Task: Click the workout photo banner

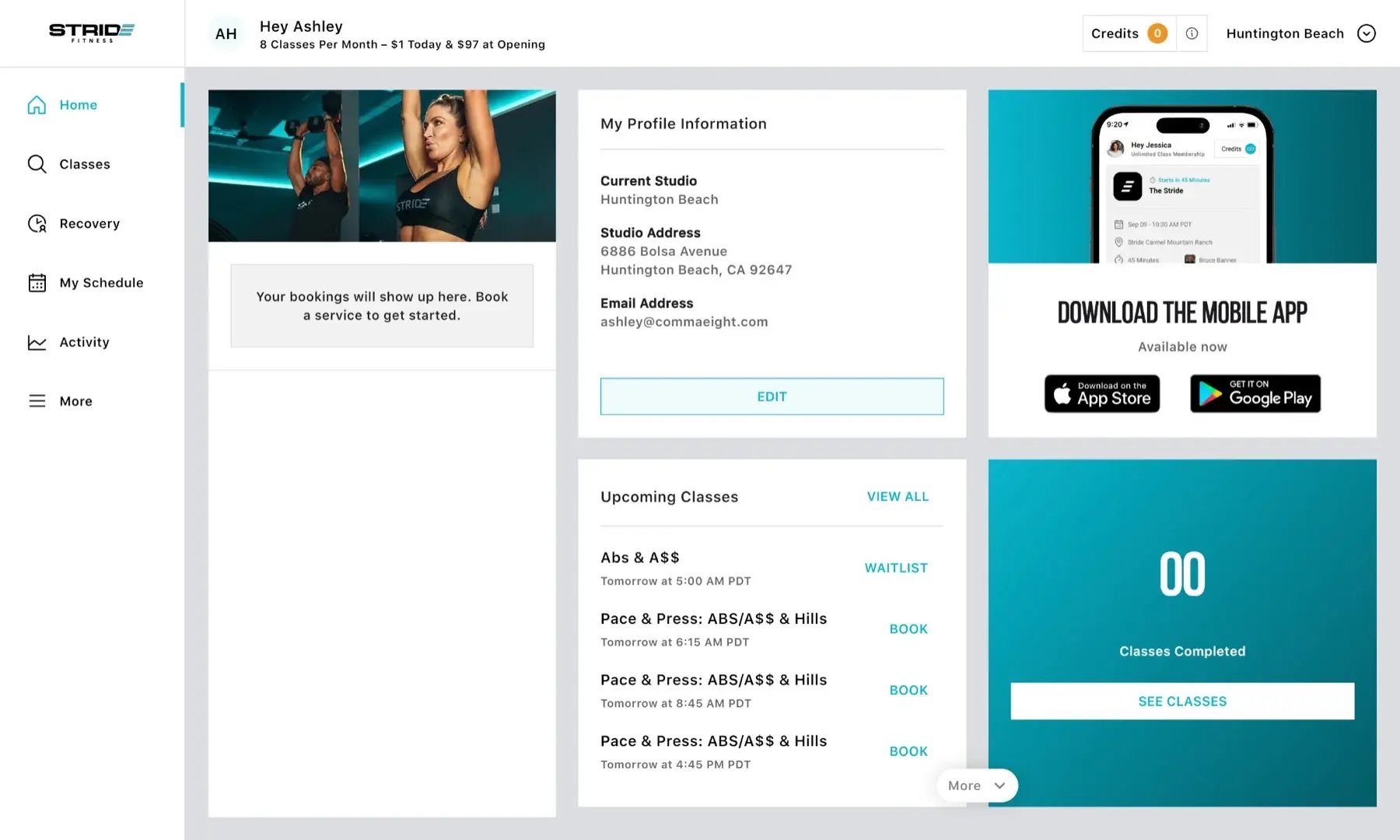Action: (382, 166)
